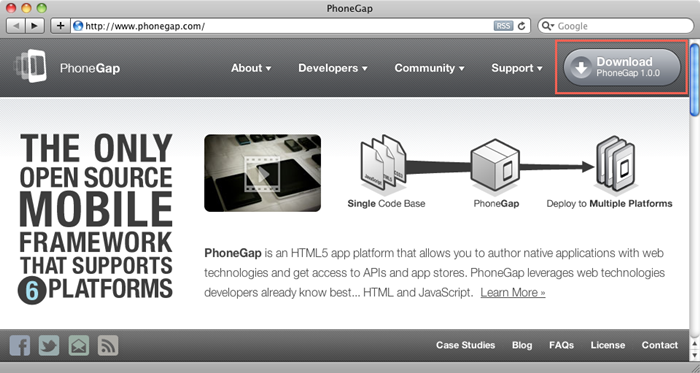Click the download arrow icon on Download button
Screen dimensions: 700x373
point(580,68)
